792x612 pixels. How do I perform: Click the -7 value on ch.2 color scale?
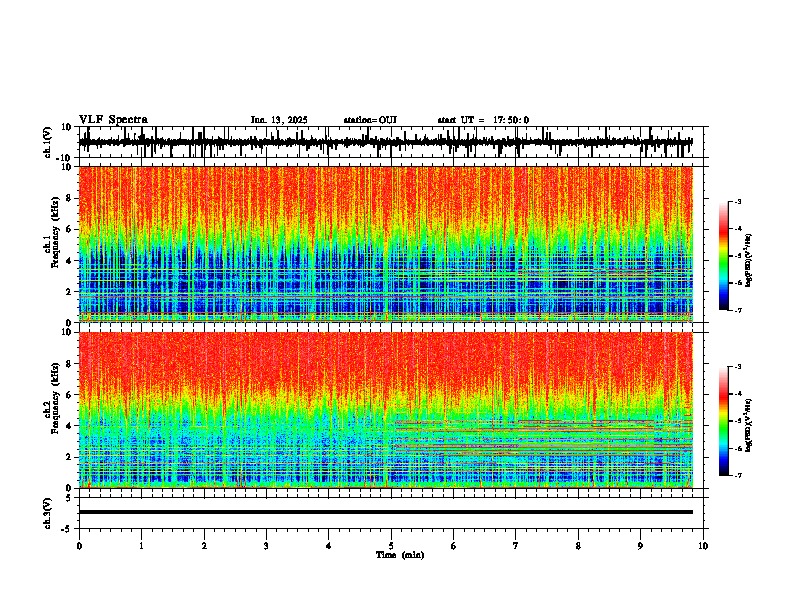pyautogui.click(x=738, y=475)
